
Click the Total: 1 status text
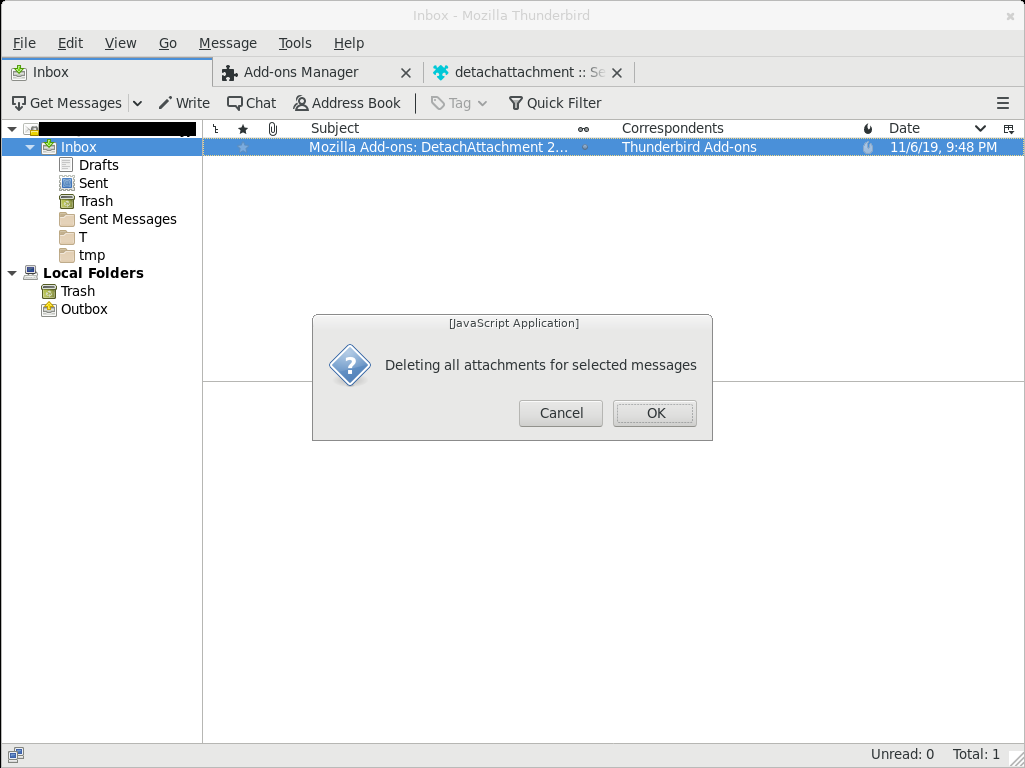click(975, 754)
